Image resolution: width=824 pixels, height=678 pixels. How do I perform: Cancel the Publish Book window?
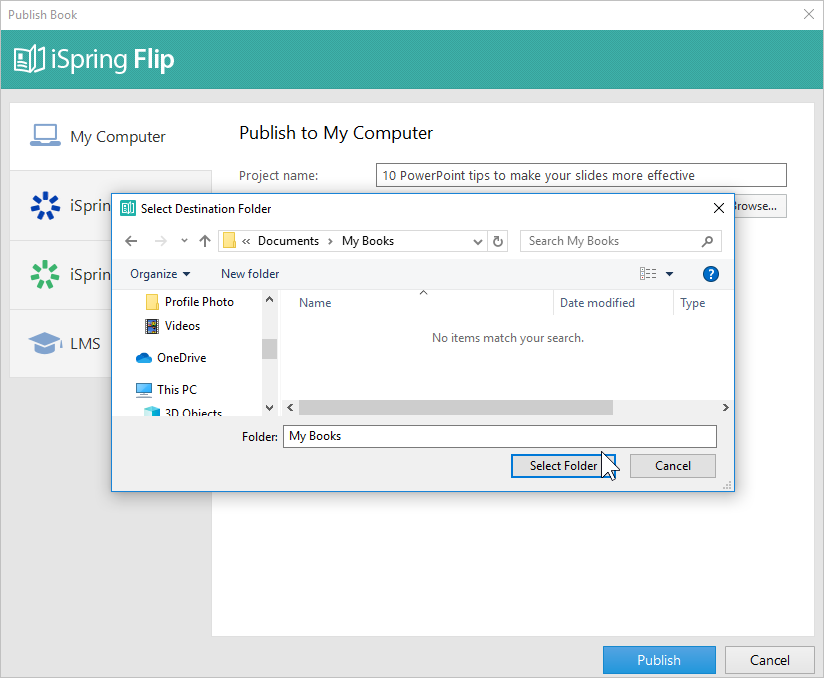tap(769, 660)
